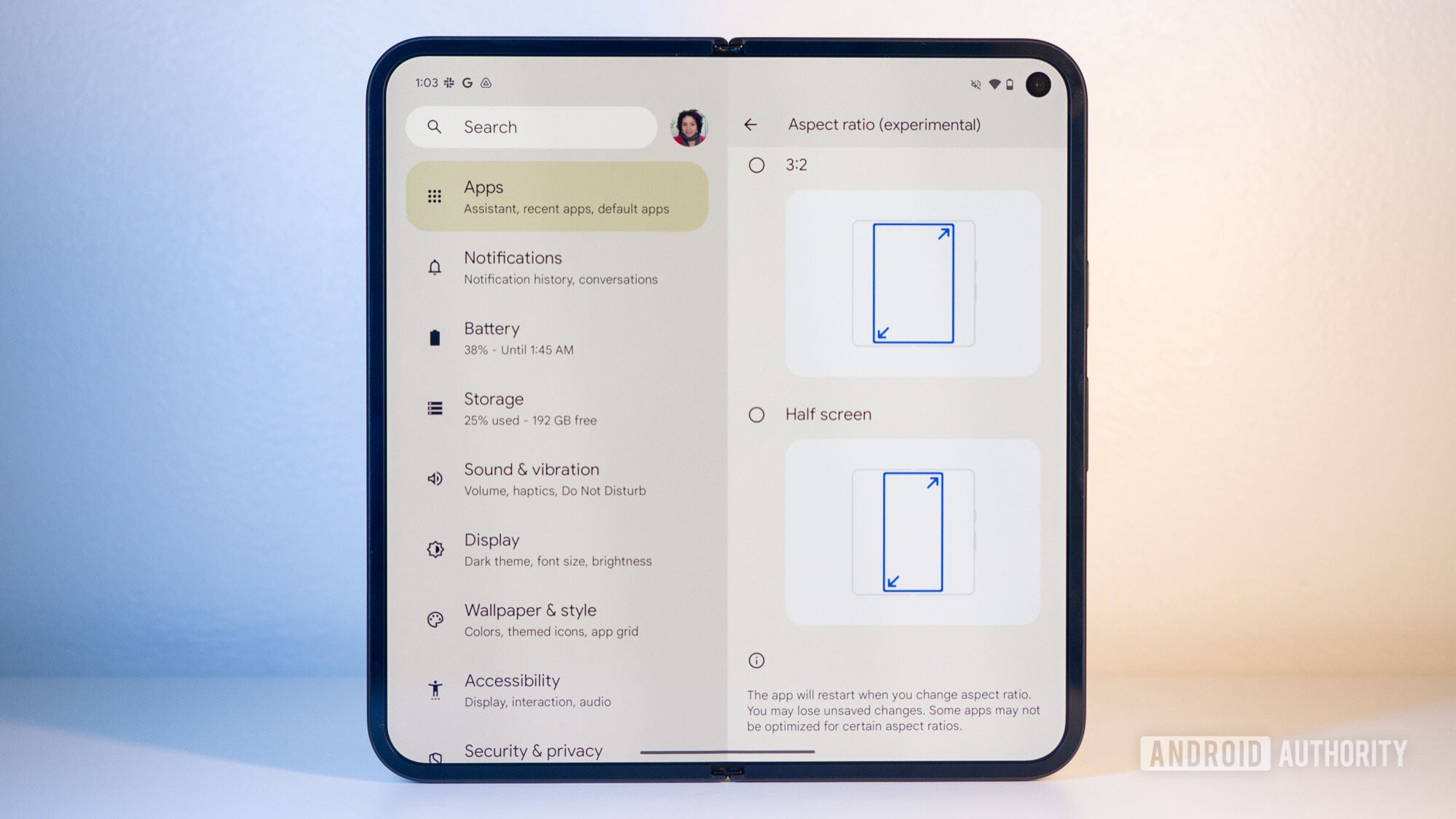Image resolution: width=1456 pixels, height=819 pixels.
Task: Tap the Sound & vibration settings icon
Action: 436,480
